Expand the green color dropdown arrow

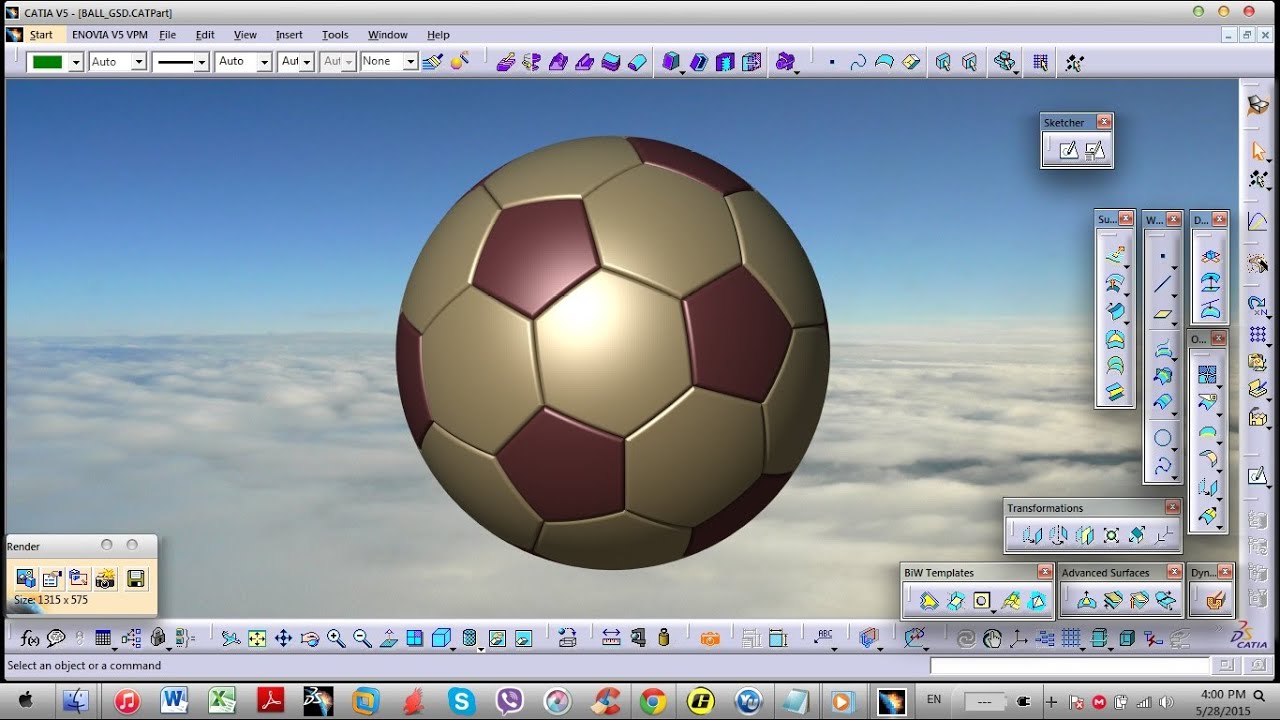(x=75, y=62)
